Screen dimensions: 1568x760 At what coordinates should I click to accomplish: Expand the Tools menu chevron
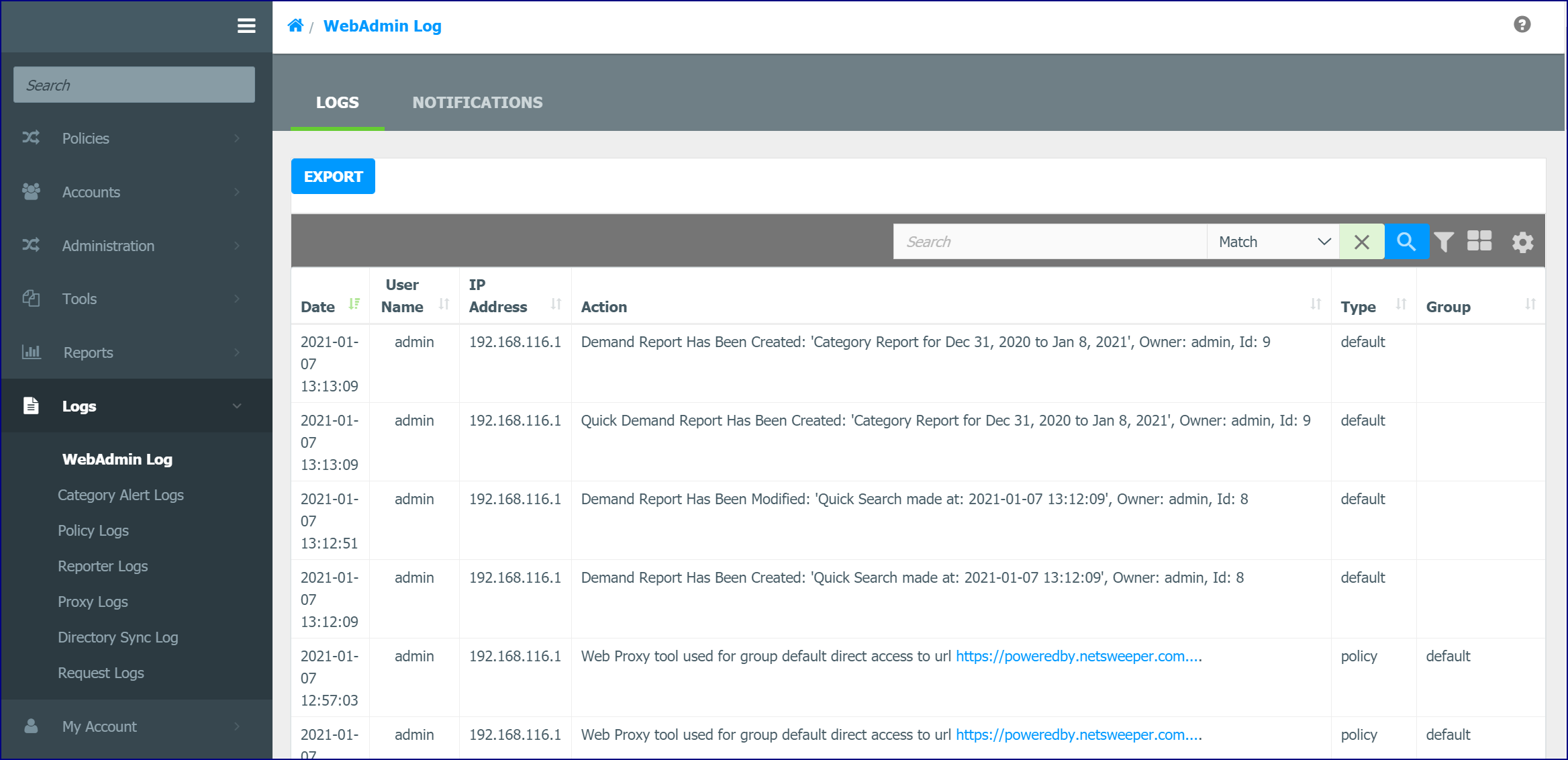tap(237, 298)
